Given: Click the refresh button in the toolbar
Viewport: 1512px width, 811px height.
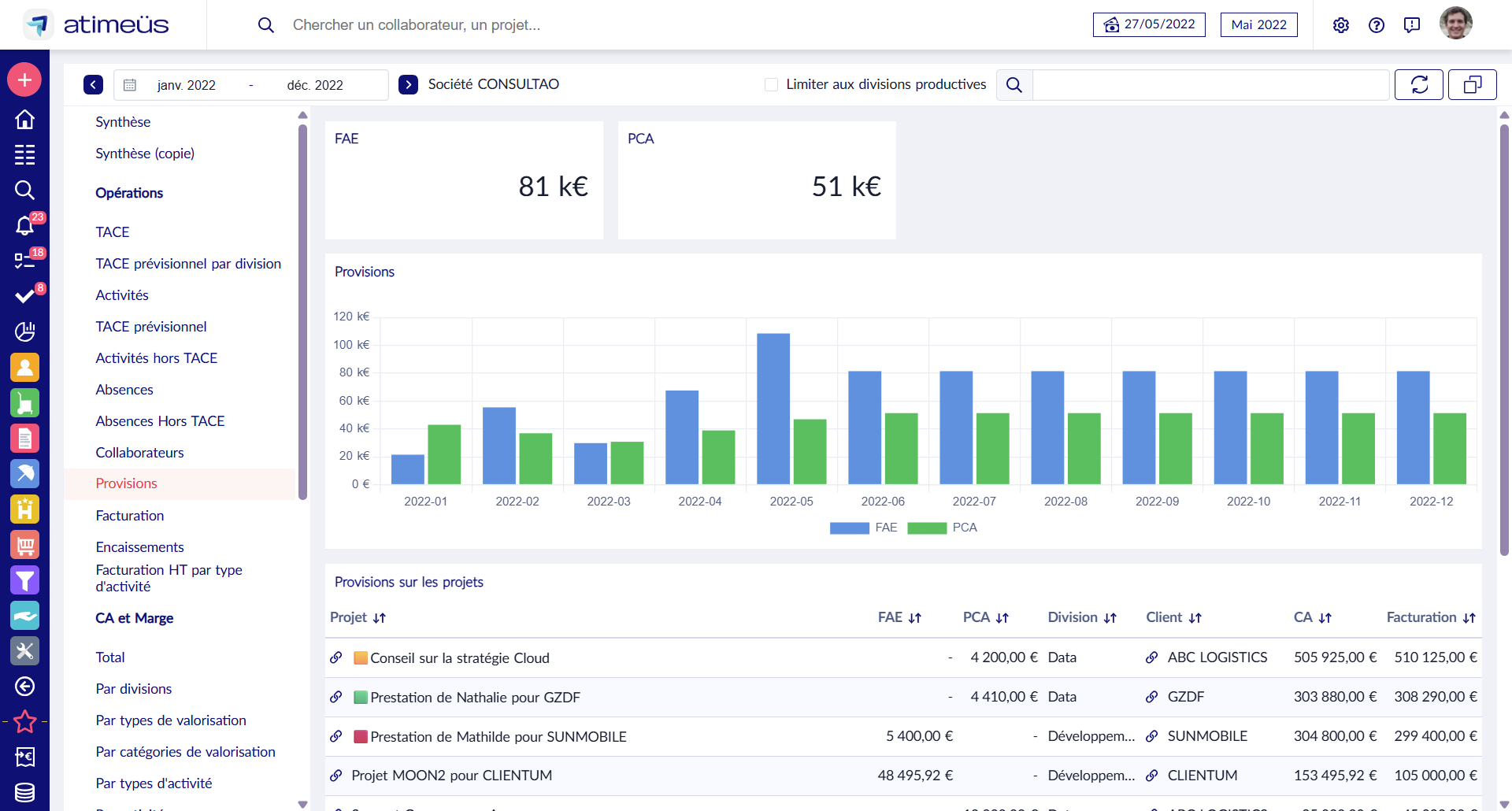Looking at the screenshot, I should click(x=1418, y=85).
